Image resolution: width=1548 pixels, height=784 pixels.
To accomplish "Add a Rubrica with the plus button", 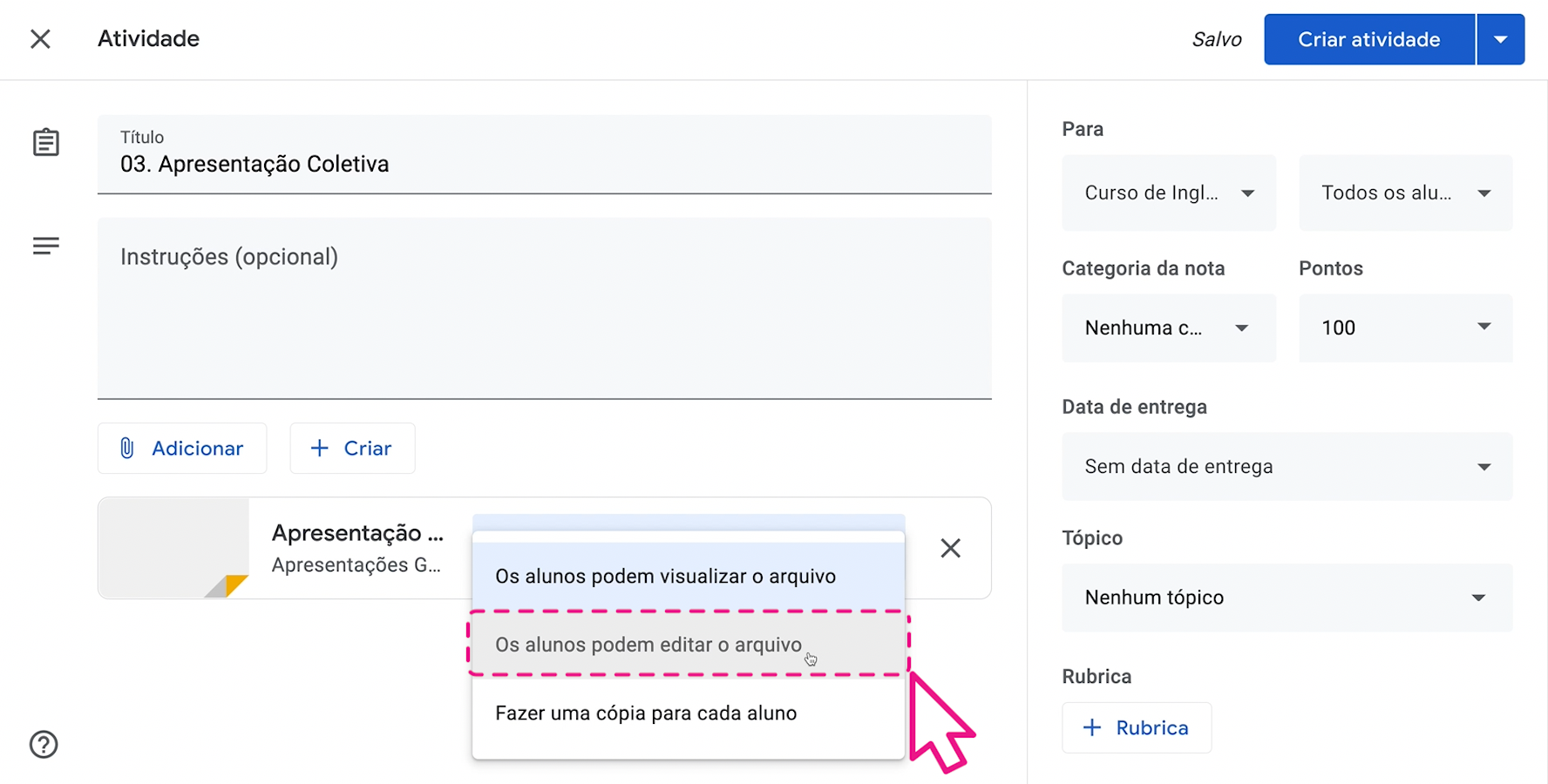I will (1137, 727).
